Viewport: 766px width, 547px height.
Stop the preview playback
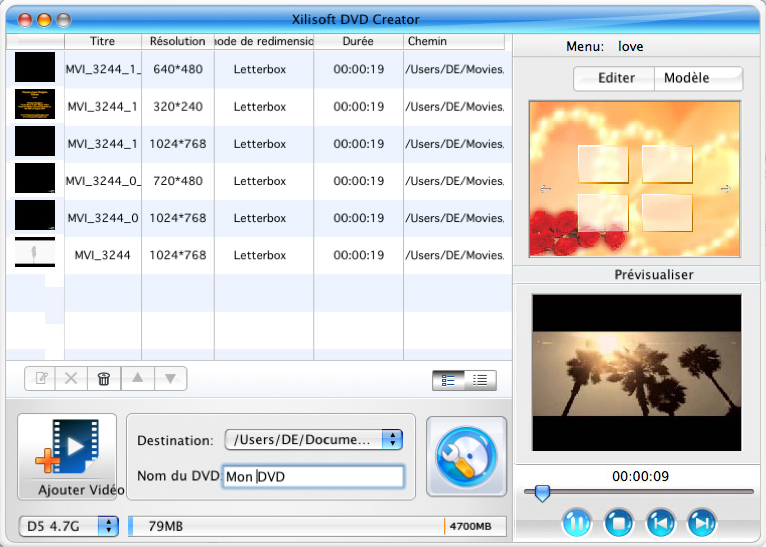618,523
